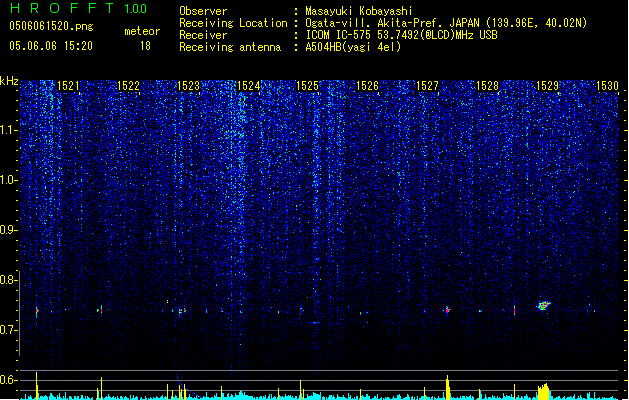The width and height of the screenshot is (629, 400).
Task: Click the kHz axis unit label
Action: (9, 81)
